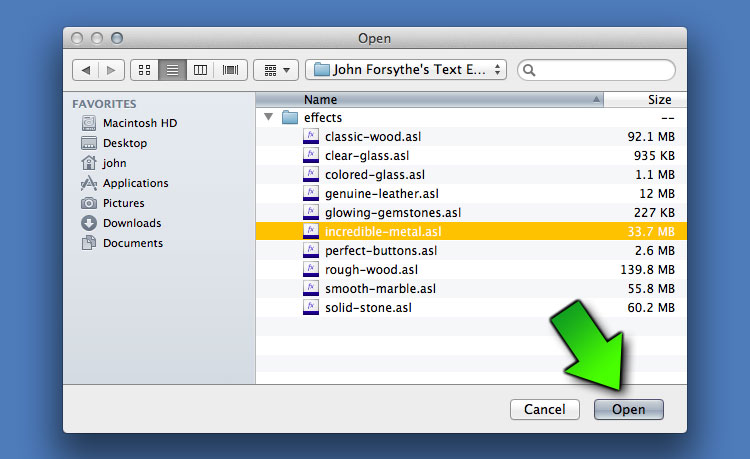Viewport: 750px width, 459px height.
Task: Click the file icon of glowing-gemstones.asl
Action: tap(311, 212)
